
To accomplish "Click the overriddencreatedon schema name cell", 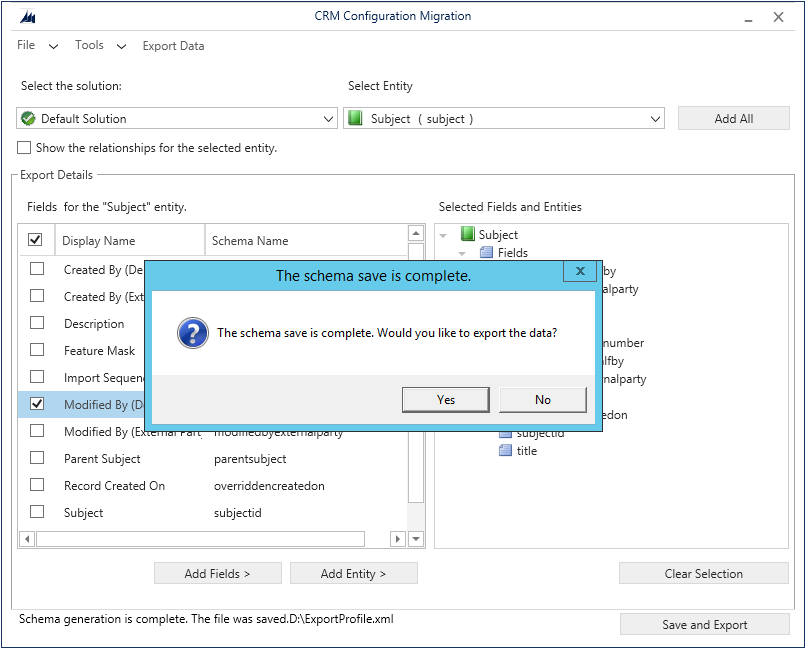I will click(x=269, y=486).
